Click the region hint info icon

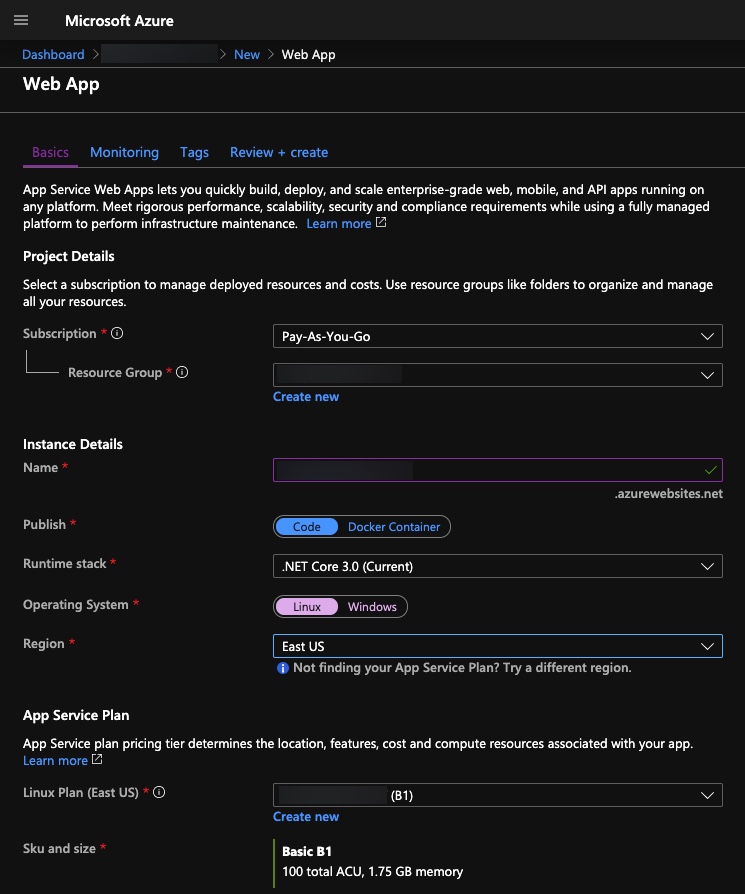tap(283, 668)
